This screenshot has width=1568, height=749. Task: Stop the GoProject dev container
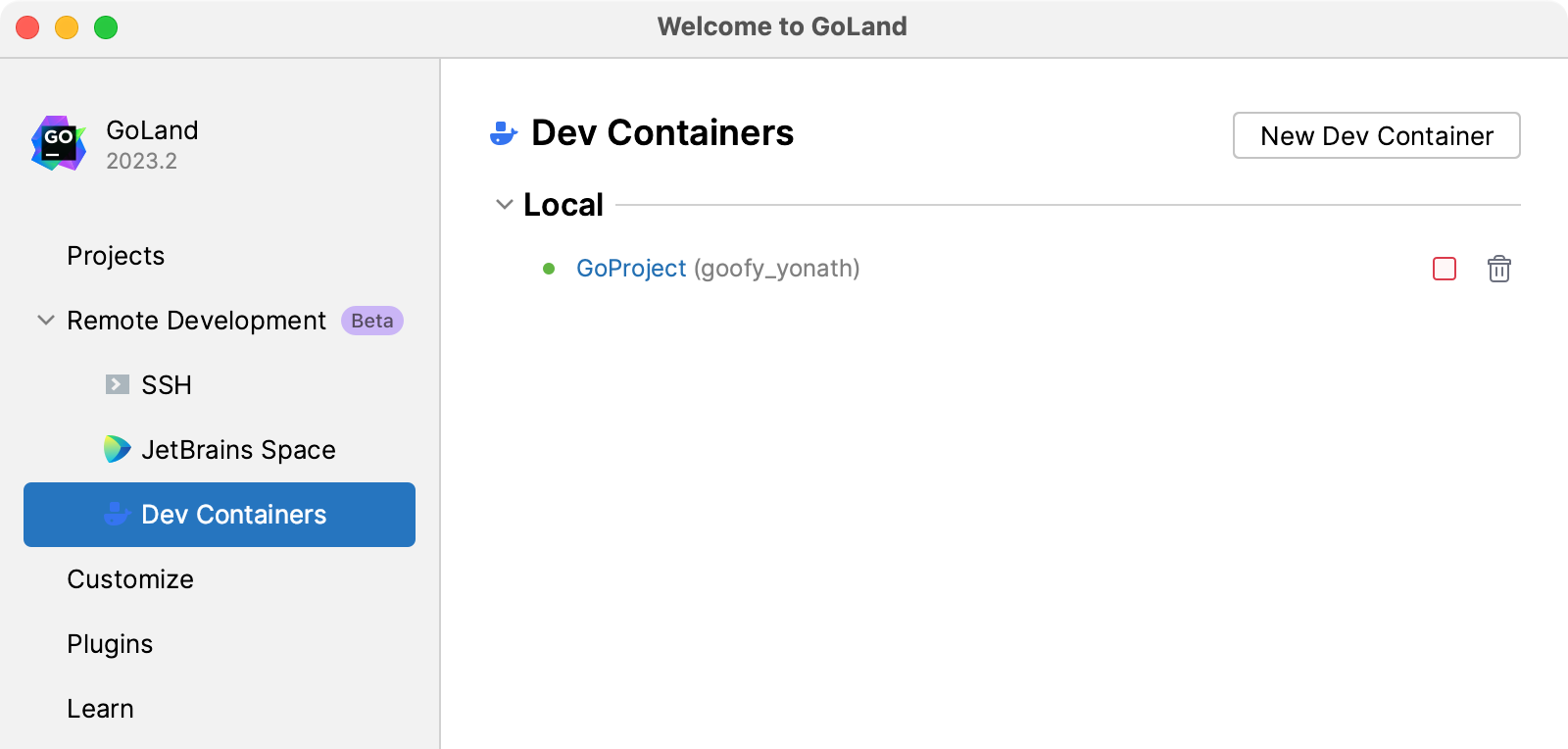1445,269
